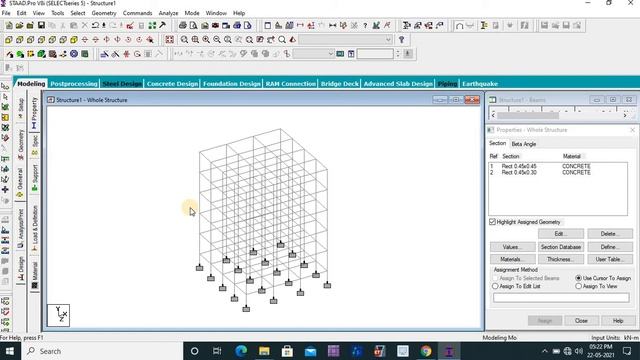Image resolution: width=640 pixels, height=360 pixels.
Task: Click the Print Preview icon
Action: [193, 25]
